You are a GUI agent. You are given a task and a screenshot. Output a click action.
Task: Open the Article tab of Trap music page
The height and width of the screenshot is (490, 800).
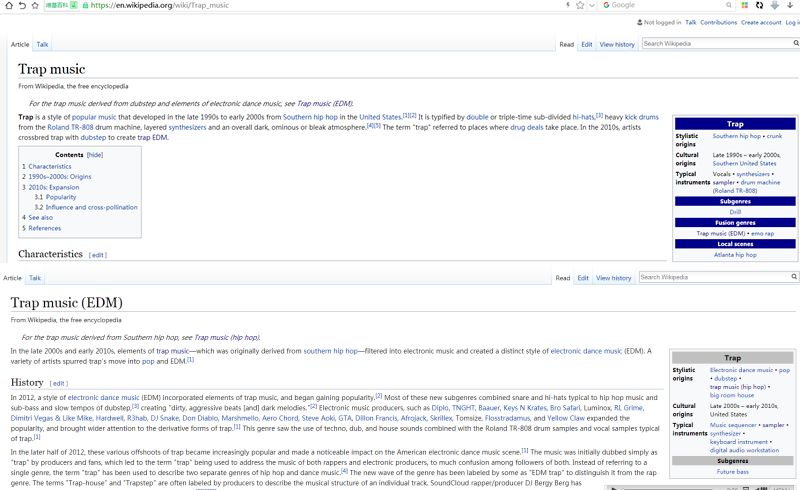(x=20, y=44)
